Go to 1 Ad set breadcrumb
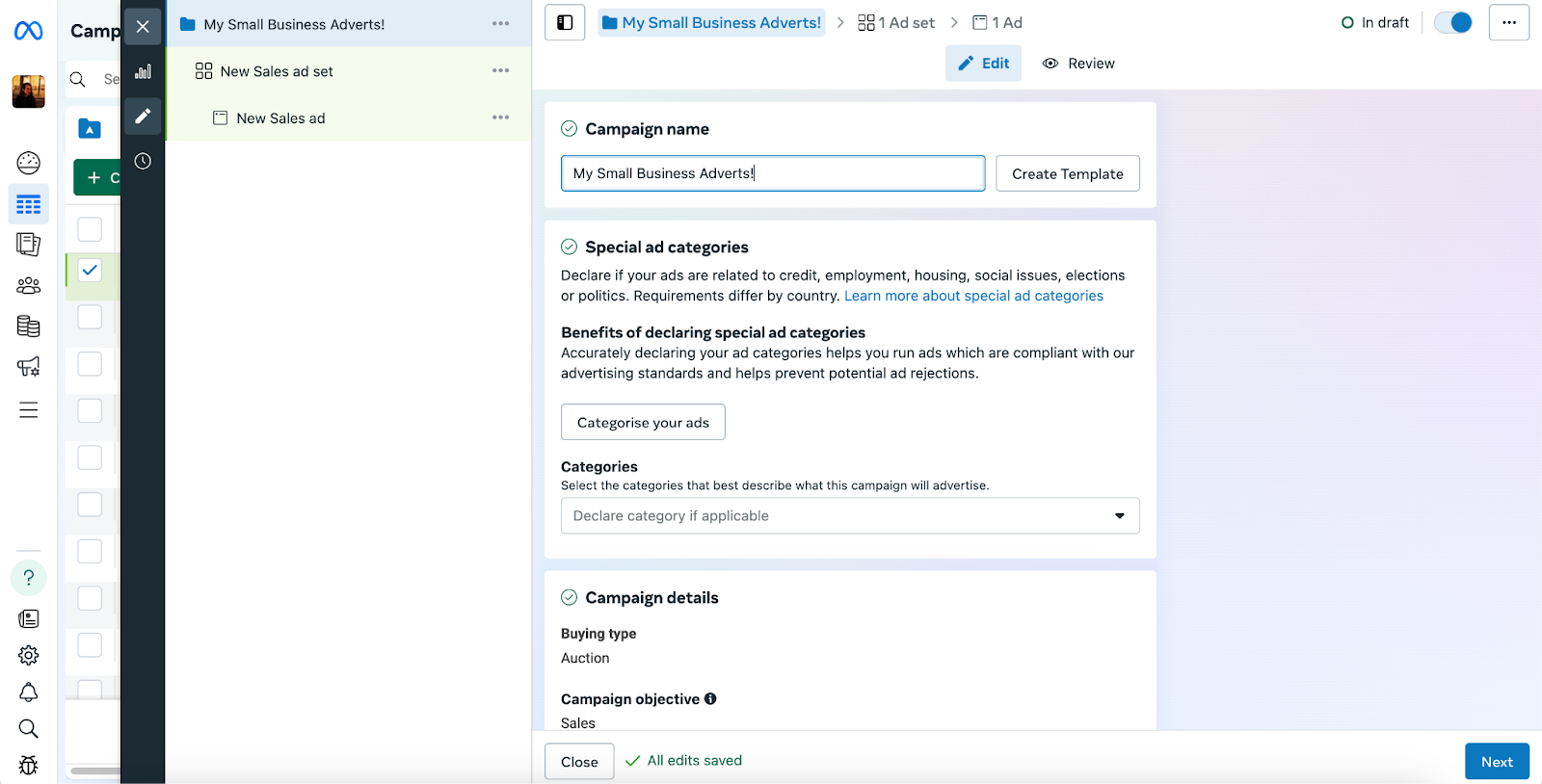1542x784 pixels. tap(896, 23)
